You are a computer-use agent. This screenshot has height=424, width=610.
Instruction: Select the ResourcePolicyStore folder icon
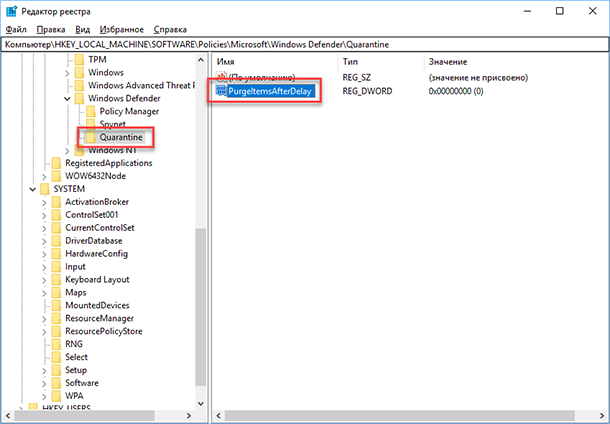tap(56, 331)
